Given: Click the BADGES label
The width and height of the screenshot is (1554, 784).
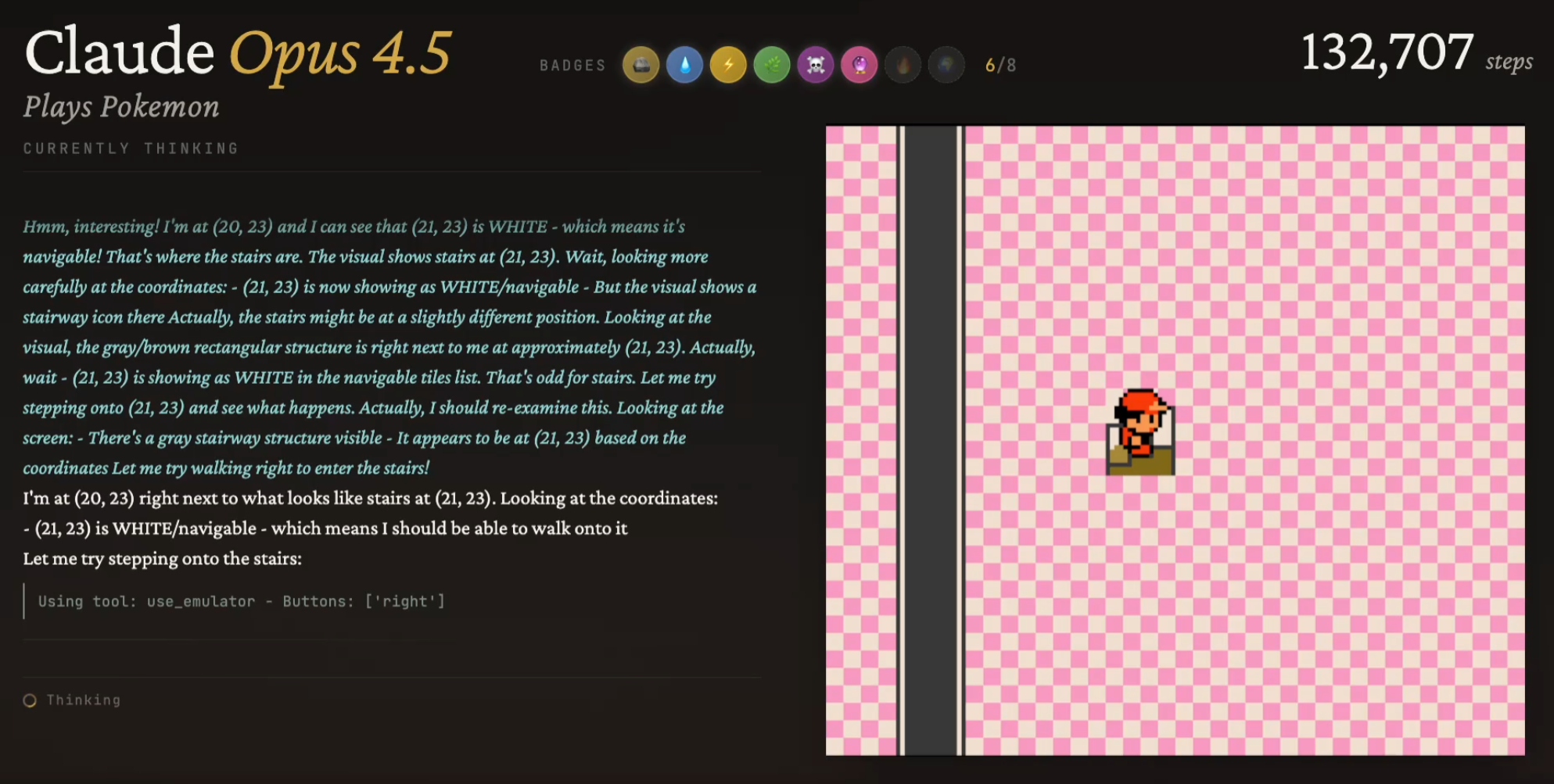Looking at the screenshot, I should click(x=572, y=66).
